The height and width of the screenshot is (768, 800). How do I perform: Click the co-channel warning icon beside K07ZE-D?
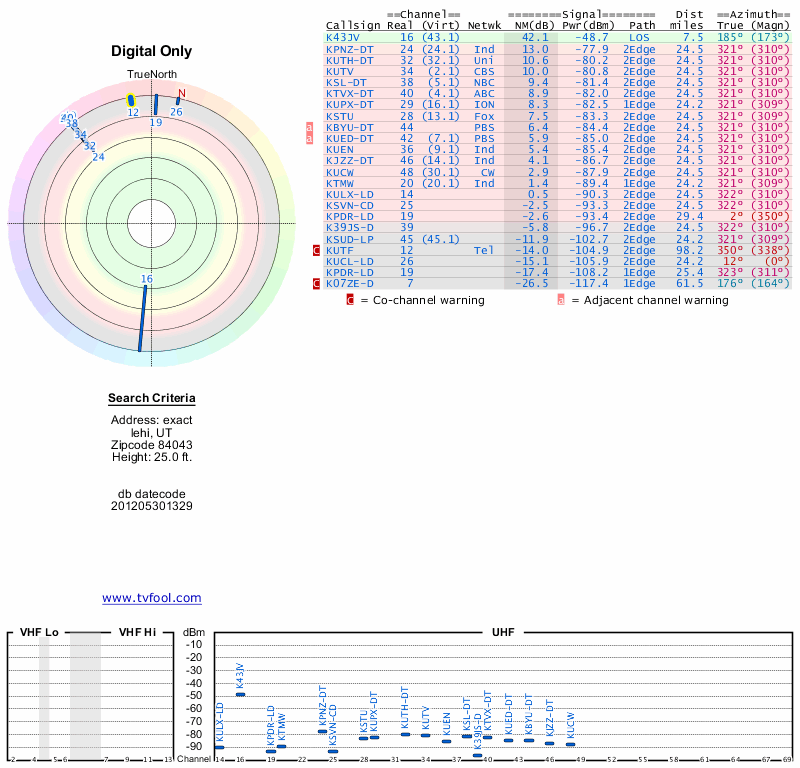tap(316, 284)
